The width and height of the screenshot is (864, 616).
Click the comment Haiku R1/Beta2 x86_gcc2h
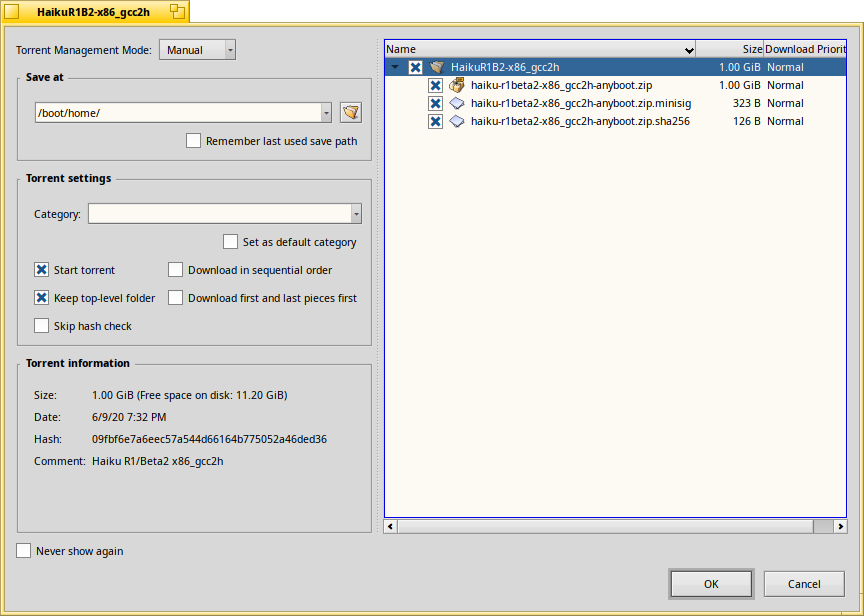click(158, 461)
